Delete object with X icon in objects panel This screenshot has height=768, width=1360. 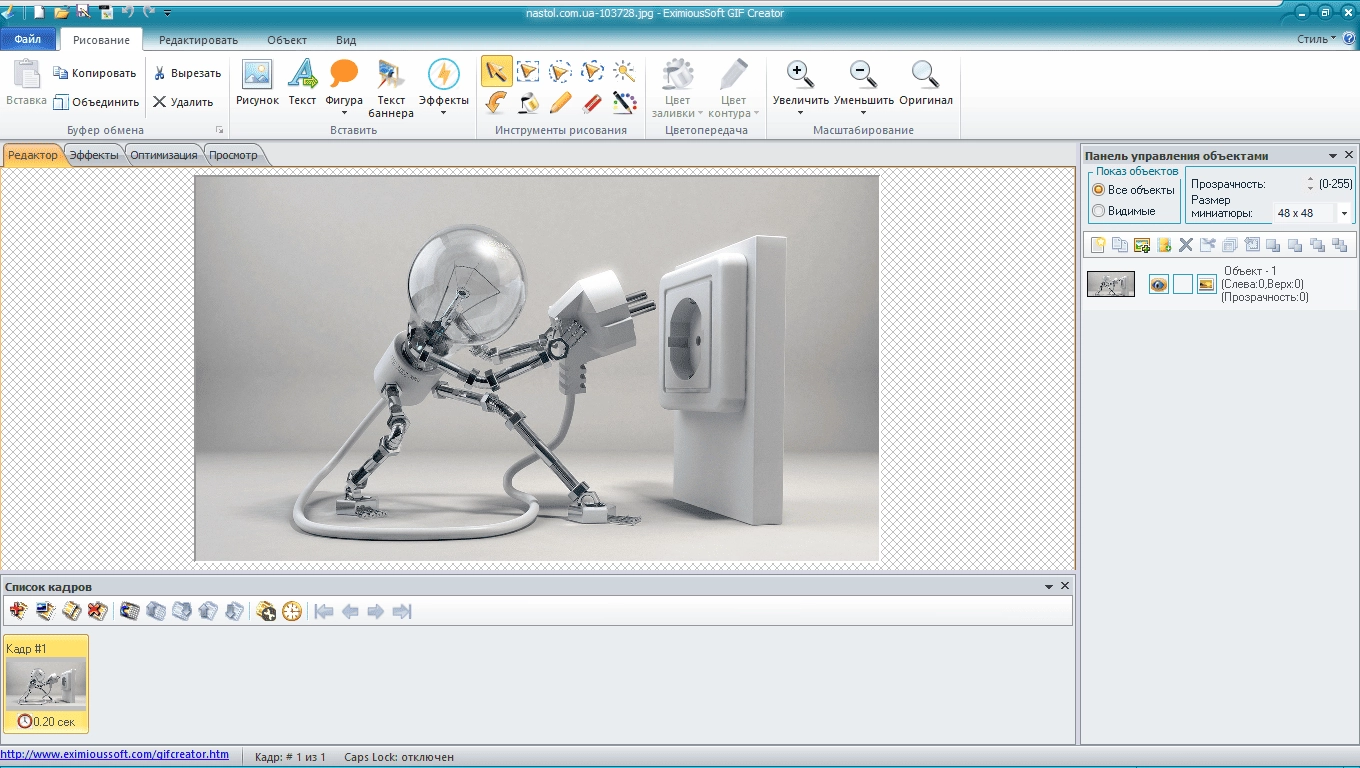click(1186, 245)
